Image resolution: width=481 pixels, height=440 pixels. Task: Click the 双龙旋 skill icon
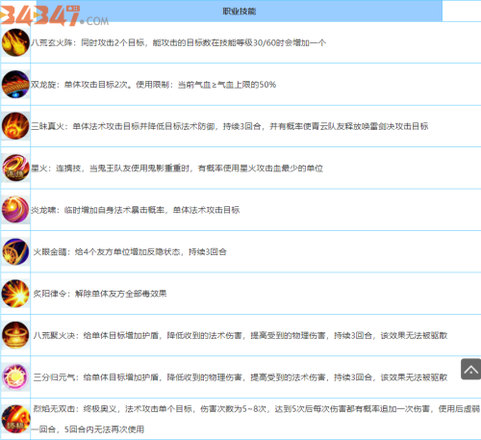click(x=15, y=84)
